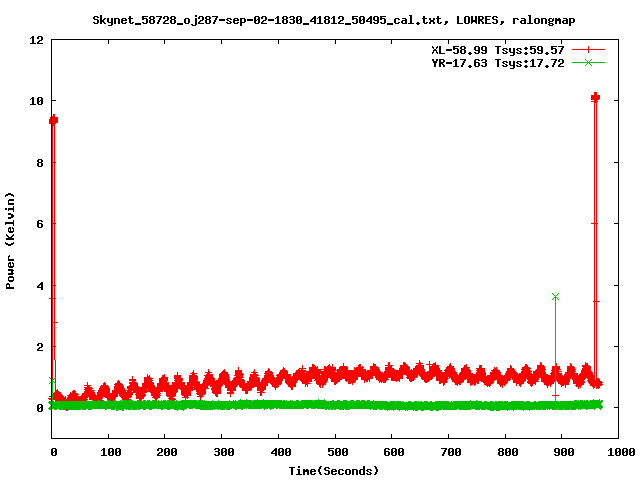Screen dimensions: 640x480
Task: Click the x-axis tick label 1000
Action: point(621,452)
